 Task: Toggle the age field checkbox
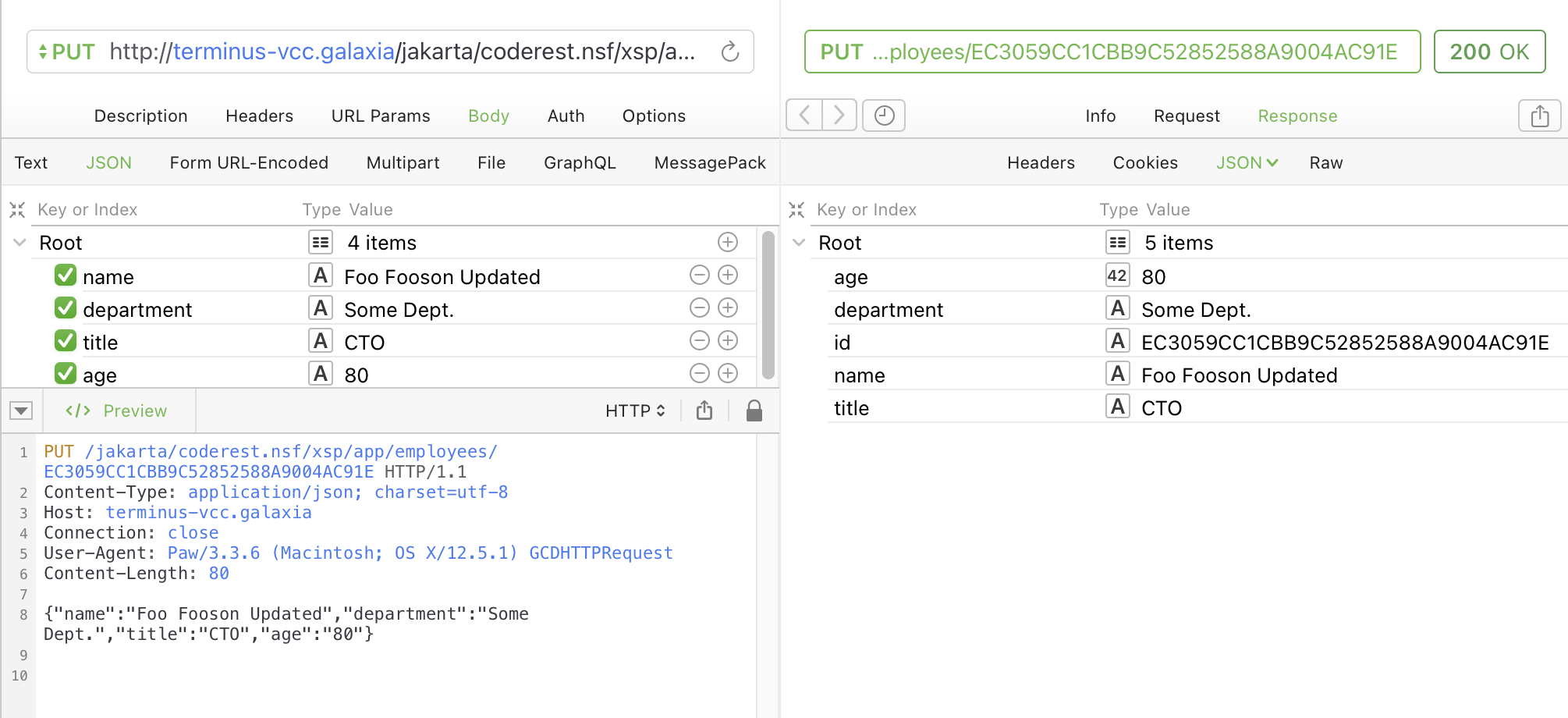point(66,374)
